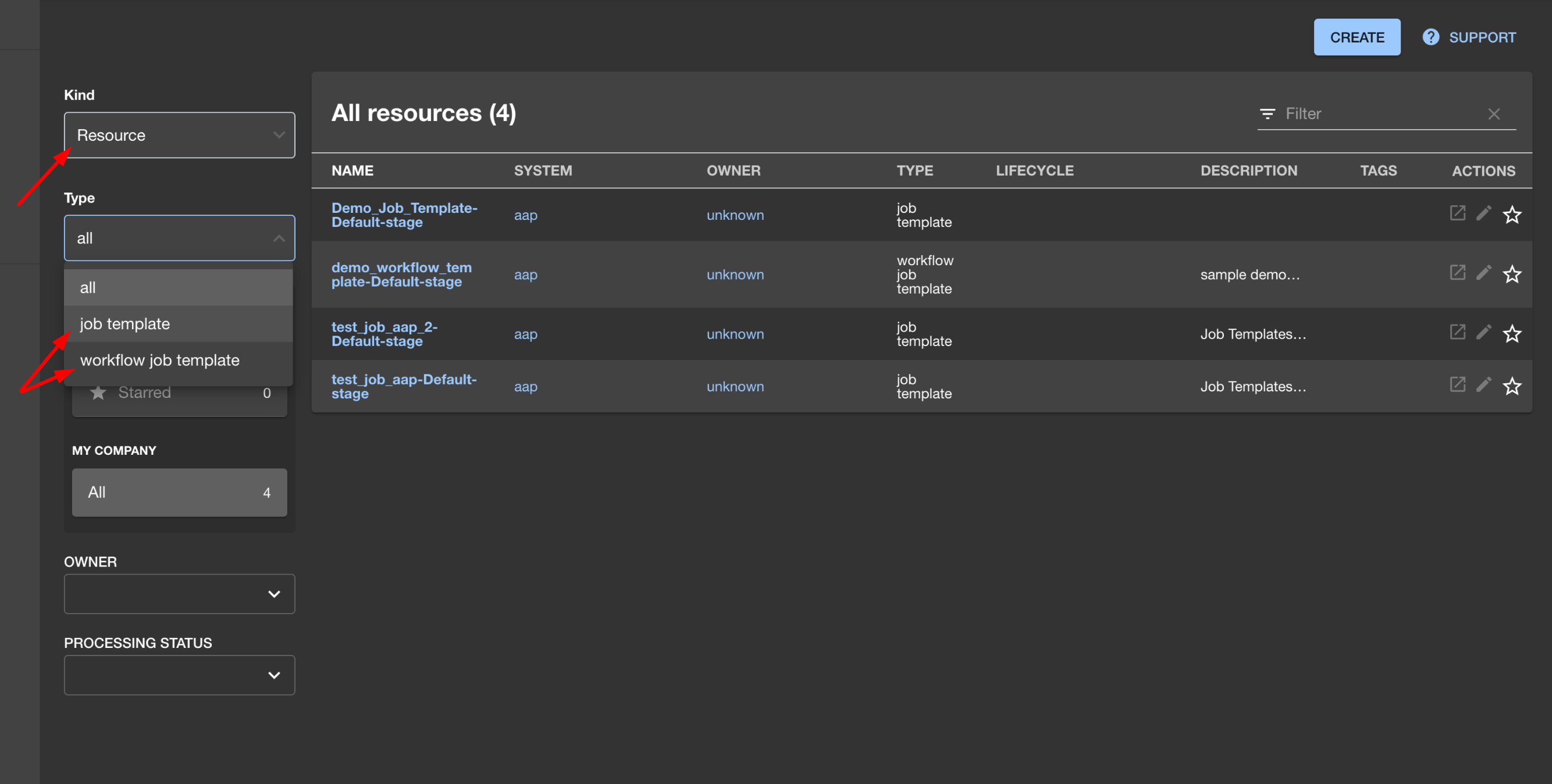Viewport: 1552px width, 784px height.
Task: Open aap system for test_job_aap_2 row
Action: (525, 334)
